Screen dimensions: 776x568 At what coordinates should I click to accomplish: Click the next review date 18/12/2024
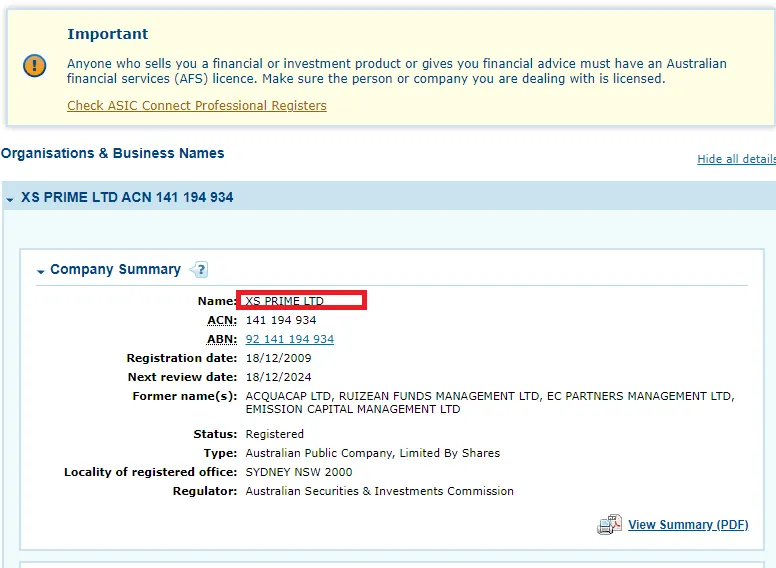point(278,377)
